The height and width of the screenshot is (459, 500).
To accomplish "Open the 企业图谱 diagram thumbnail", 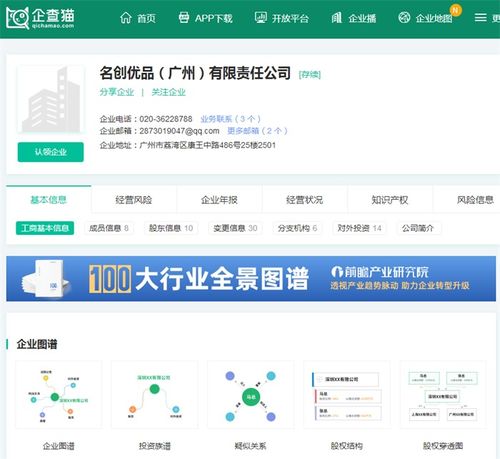I will [x=59, y=395].
